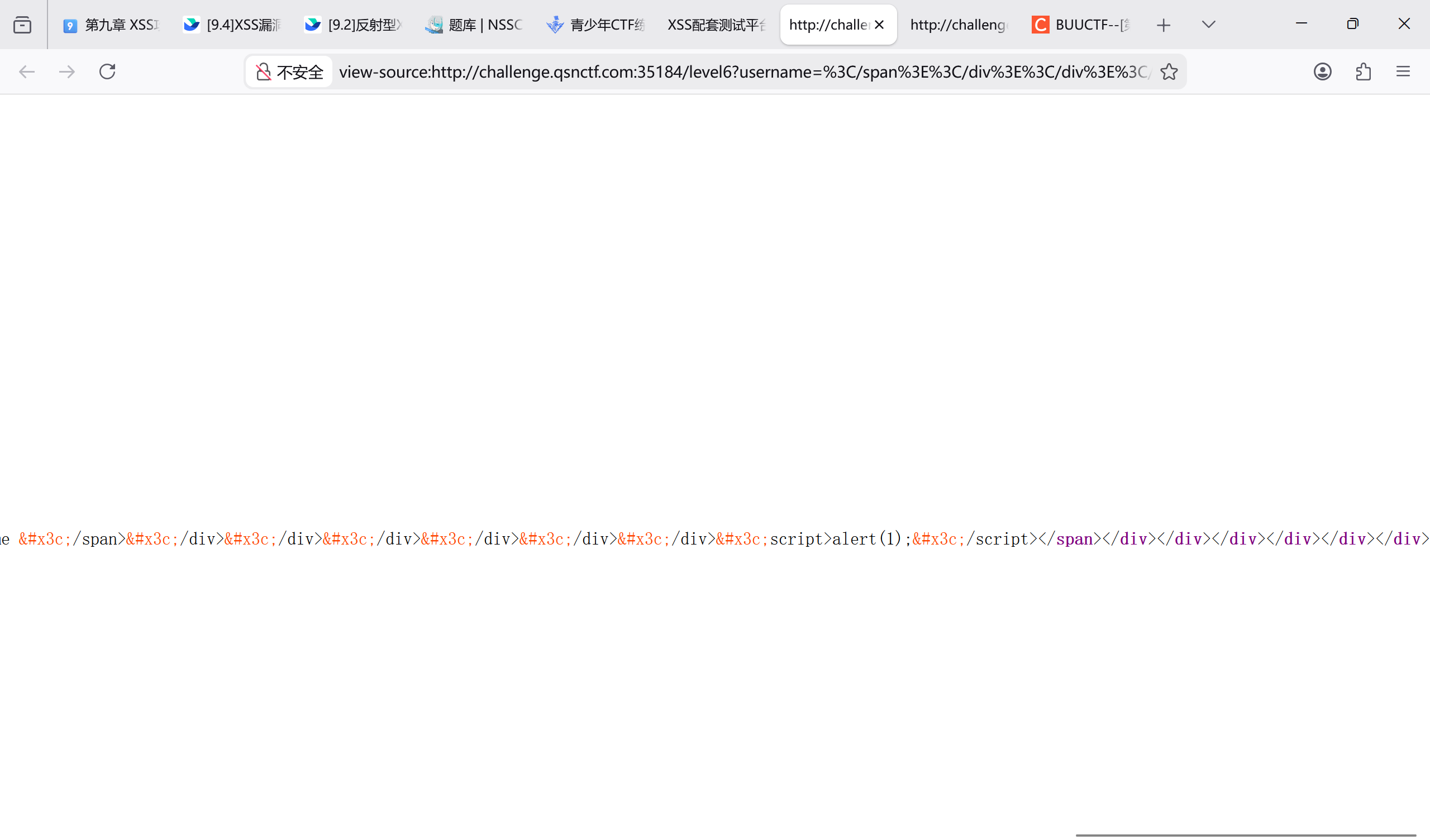Switch to the [9.4]XSS漏洞 tab

(233, 25)
